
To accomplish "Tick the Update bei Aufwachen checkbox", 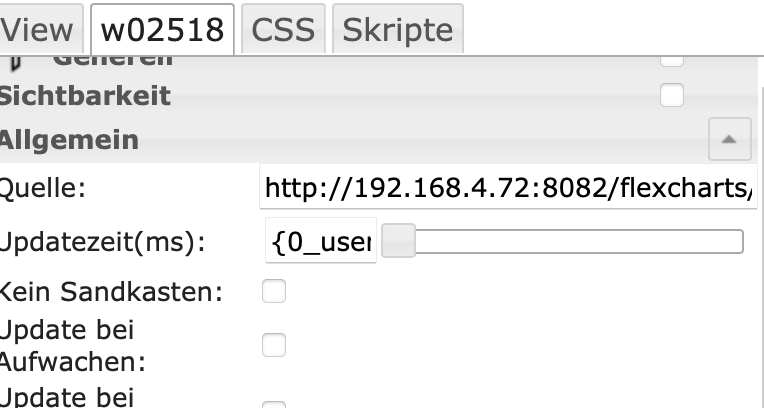I will pos(273,345).
